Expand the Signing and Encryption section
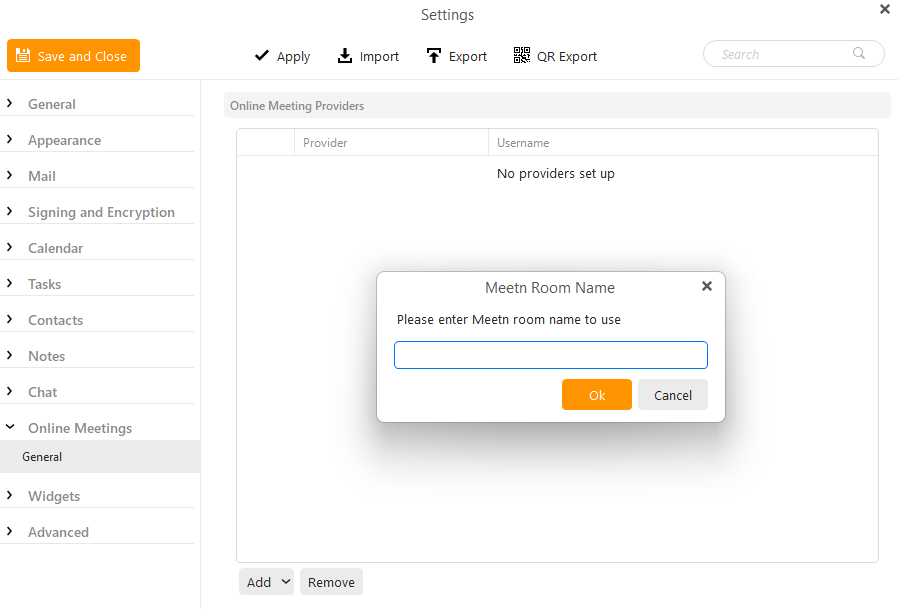Image resolution: width=898 pixels, height=609 pixels. (x=9, y=211)
